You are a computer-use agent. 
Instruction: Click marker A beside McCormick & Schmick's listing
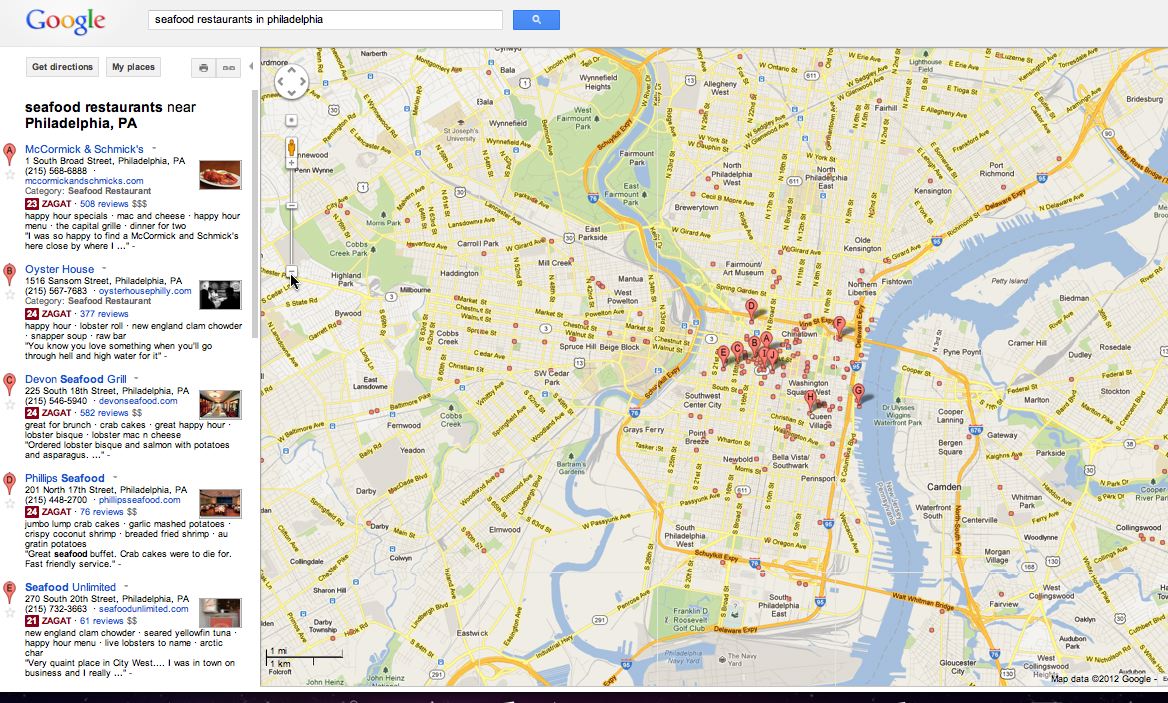coord(10,153)
